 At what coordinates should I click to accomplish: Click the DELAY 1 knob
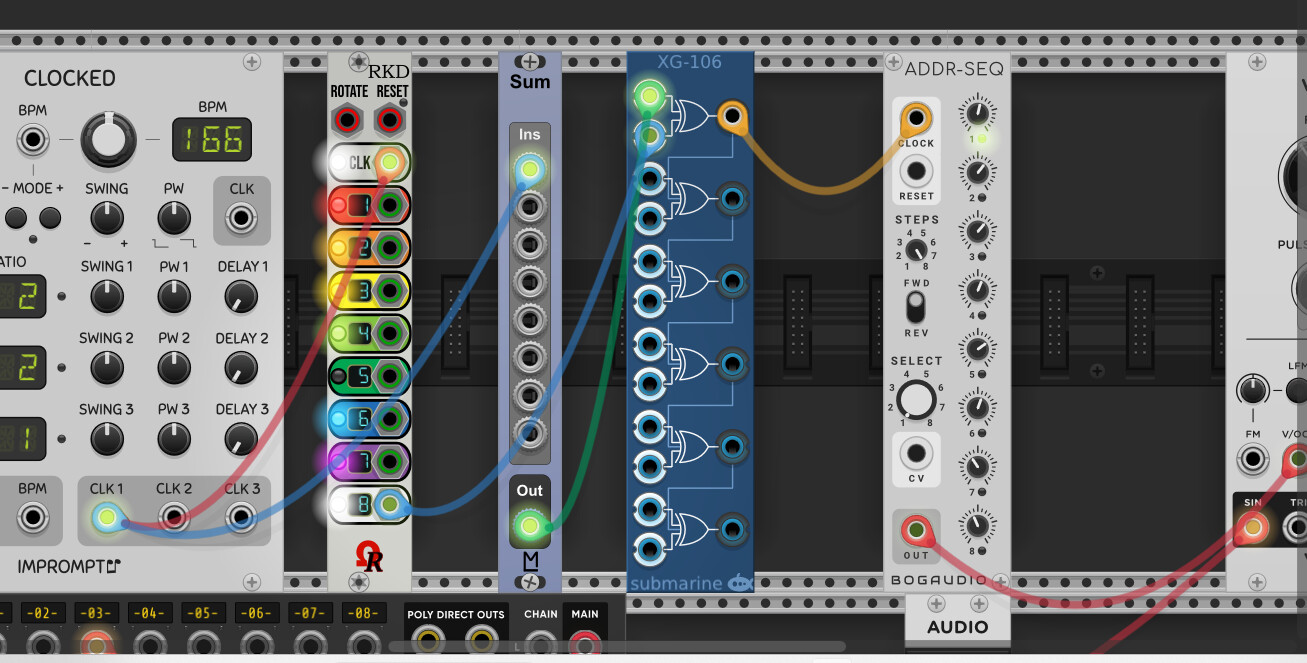pos(241,296)
